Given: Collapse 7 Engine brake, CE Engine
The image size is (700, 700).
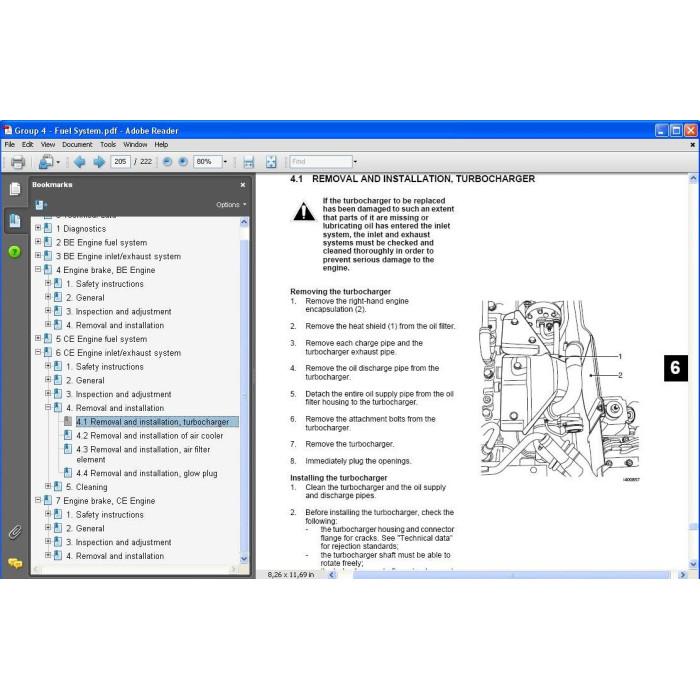Looking at the screenshot, I should click(x=38, y=500).
